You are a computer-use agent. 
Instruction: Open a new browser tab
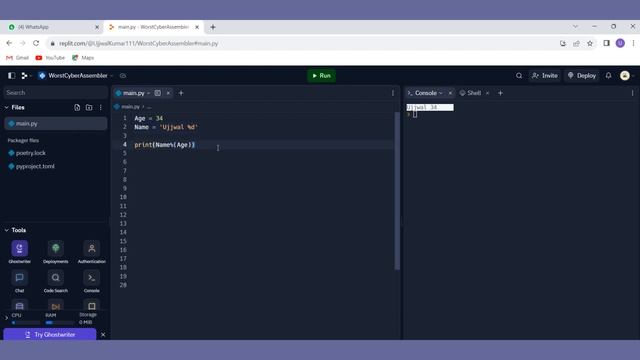(x=213, y=27)
